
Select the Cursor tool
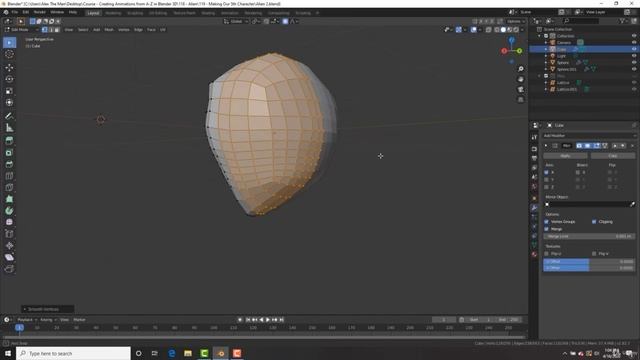point(9,54)
